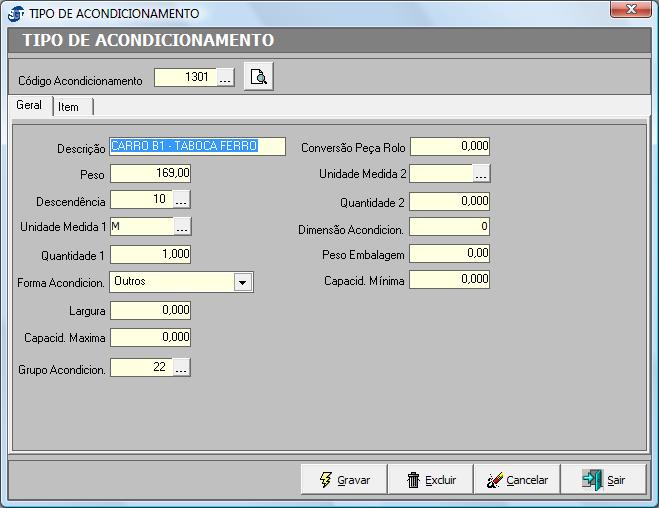Select the Peso Embalagem field
659x508 pixels.
pyautogui.click(x=450, y=254)
